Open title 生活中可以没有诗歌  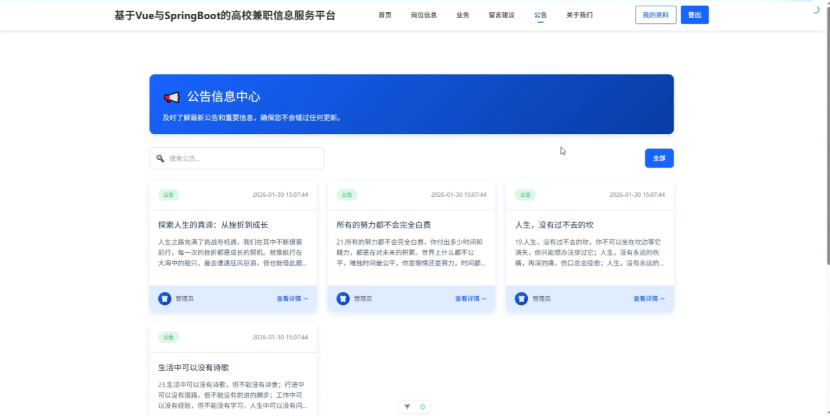pos(193,367)
